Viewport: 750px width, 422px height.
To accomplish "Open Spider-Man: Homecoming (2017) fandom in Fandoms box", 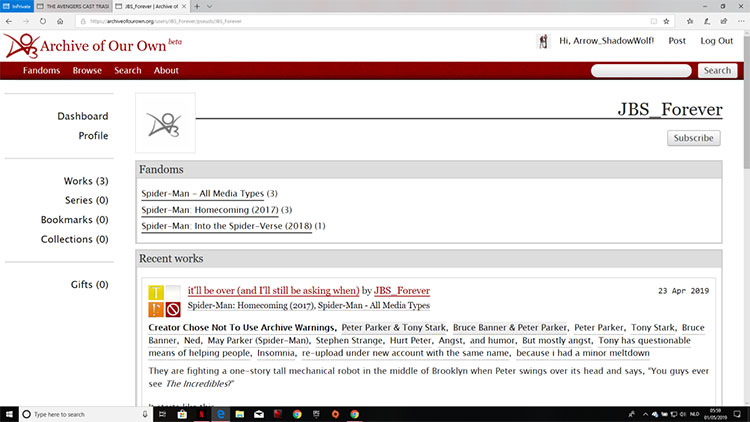I will [210, 210].
